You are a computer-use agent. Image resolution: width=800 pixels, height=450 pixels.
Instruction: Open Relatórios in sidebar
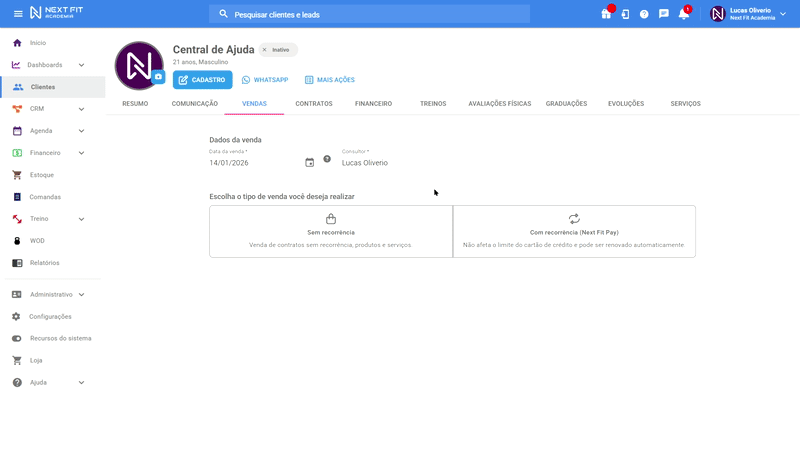44,263
